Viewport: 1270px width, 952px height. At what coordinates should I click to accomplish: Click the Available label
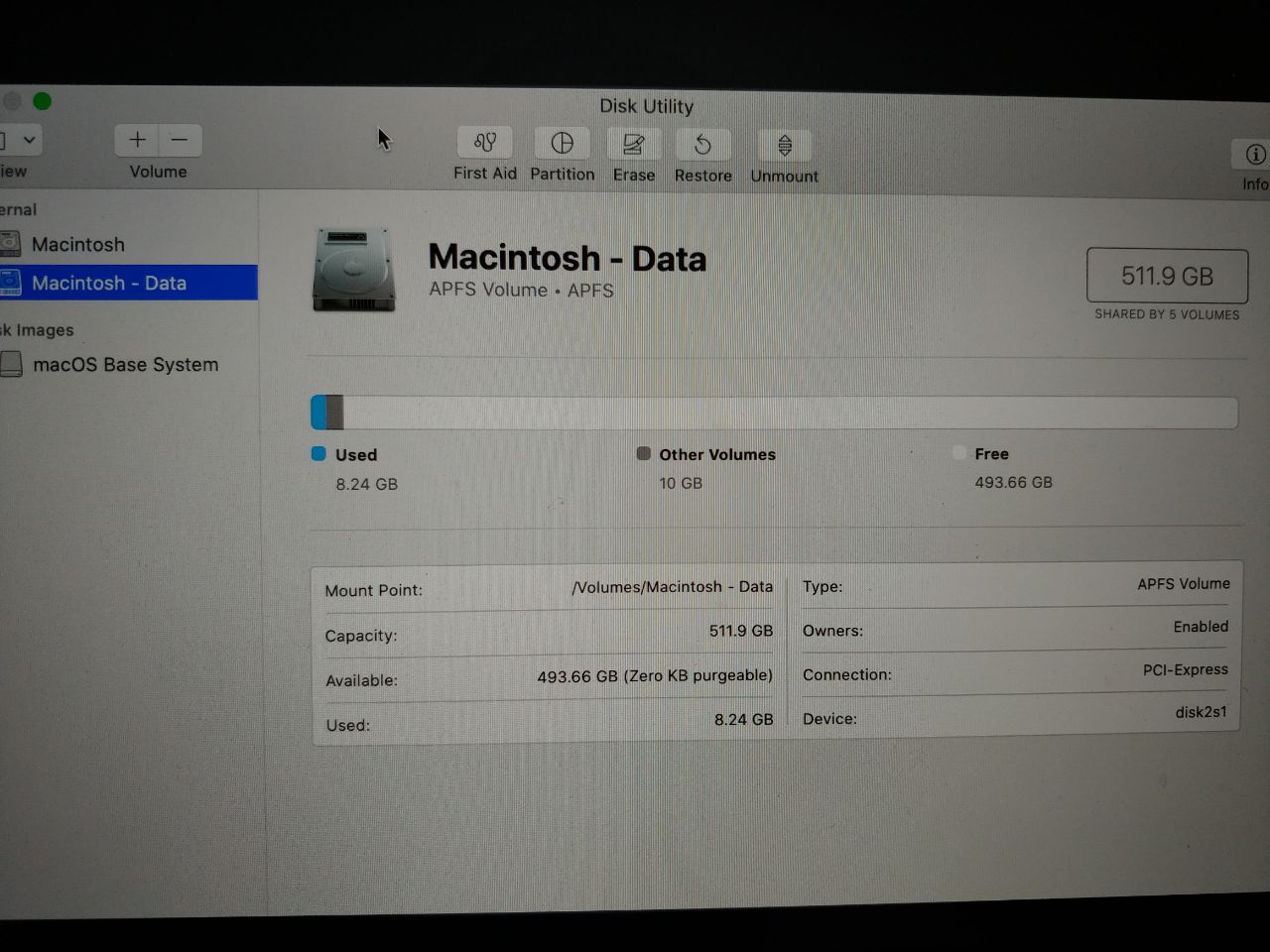click(361, 680)
